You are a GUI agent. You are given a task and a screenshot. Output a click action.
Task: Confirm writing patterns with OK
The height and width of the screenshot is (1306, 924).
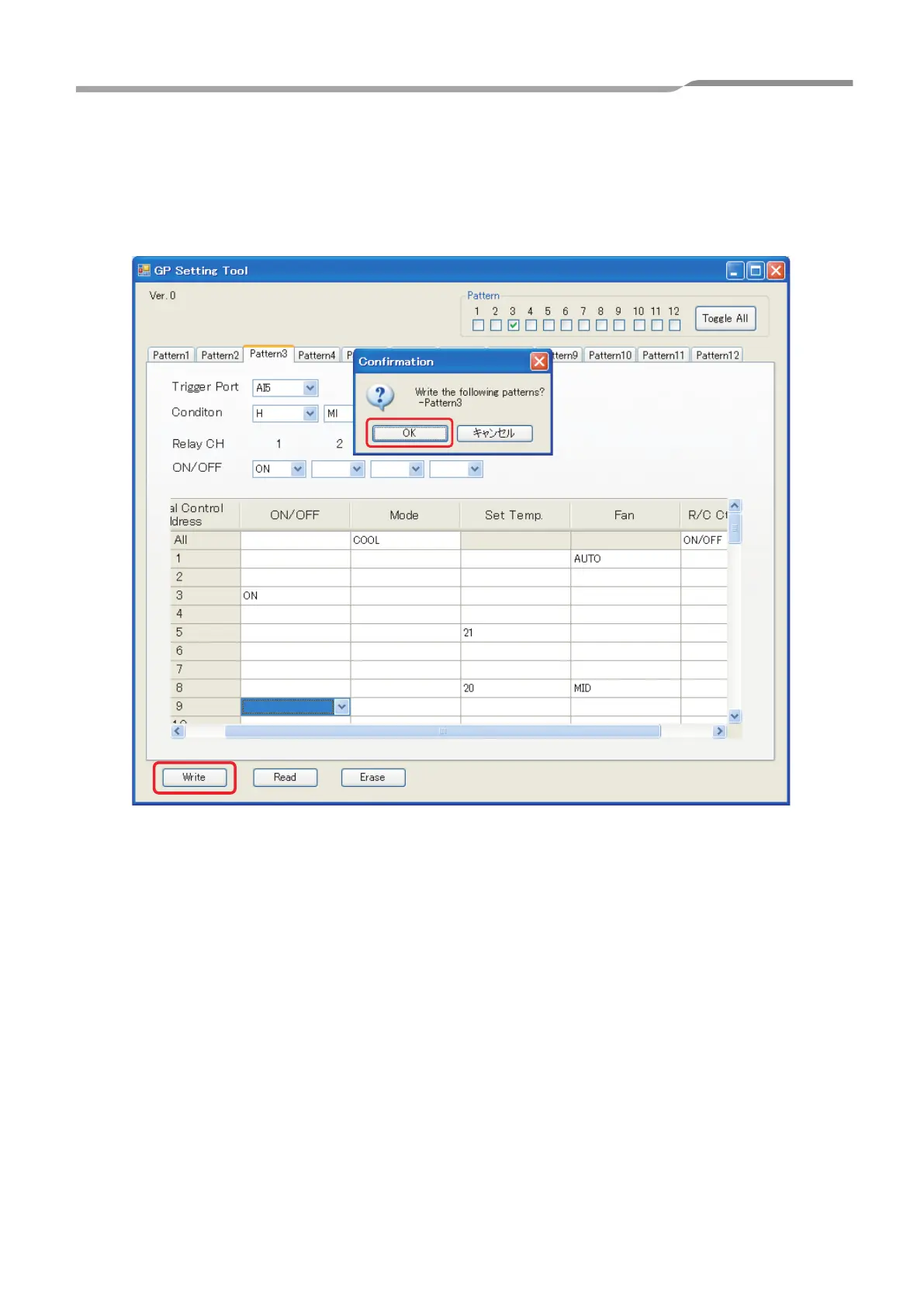(410, 433)
